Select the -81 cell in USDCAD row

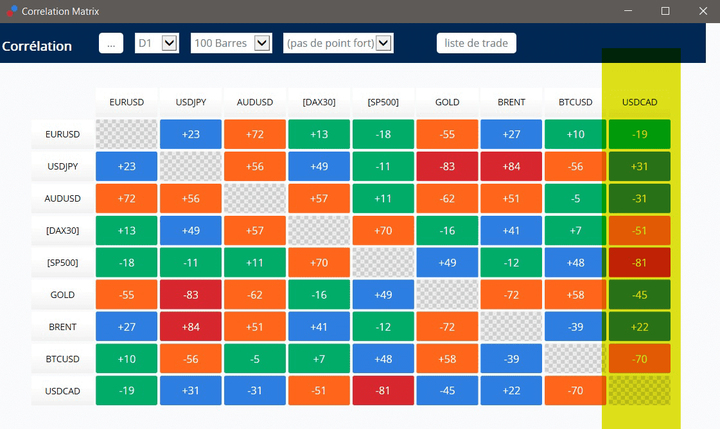click(383, 391)
